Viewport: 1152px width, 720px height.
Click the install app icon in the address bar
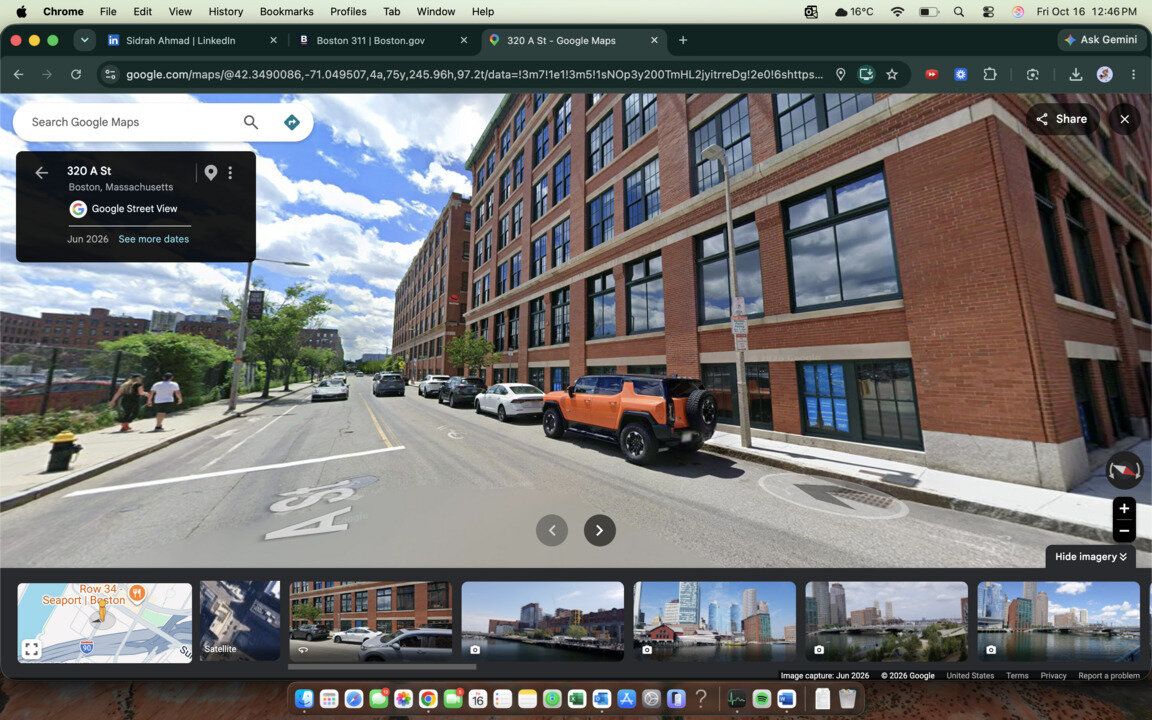[x=866, y=74]
